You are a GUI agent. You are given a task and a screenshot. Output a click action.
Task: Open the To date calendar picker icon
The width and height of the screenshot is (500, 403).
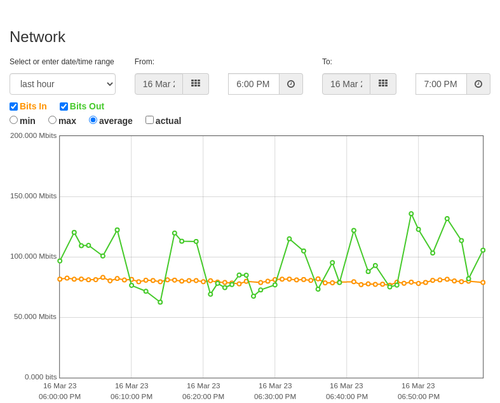click(x=383, y=84)
